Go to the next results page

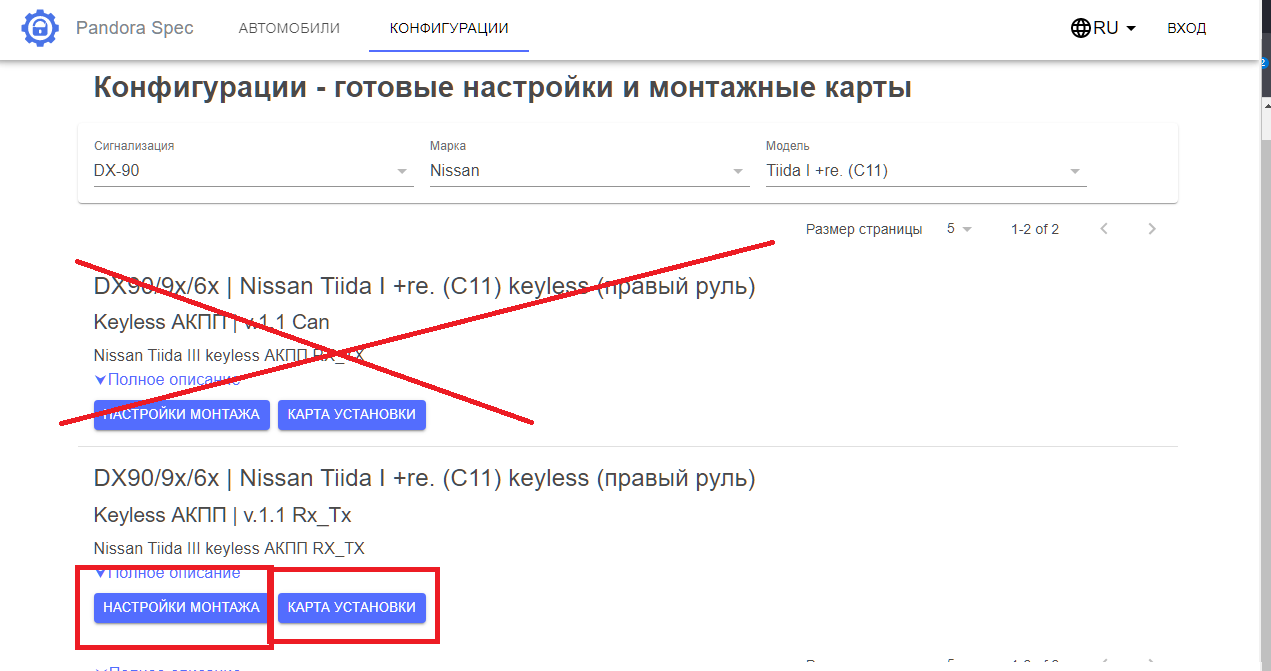[1152, 229]
